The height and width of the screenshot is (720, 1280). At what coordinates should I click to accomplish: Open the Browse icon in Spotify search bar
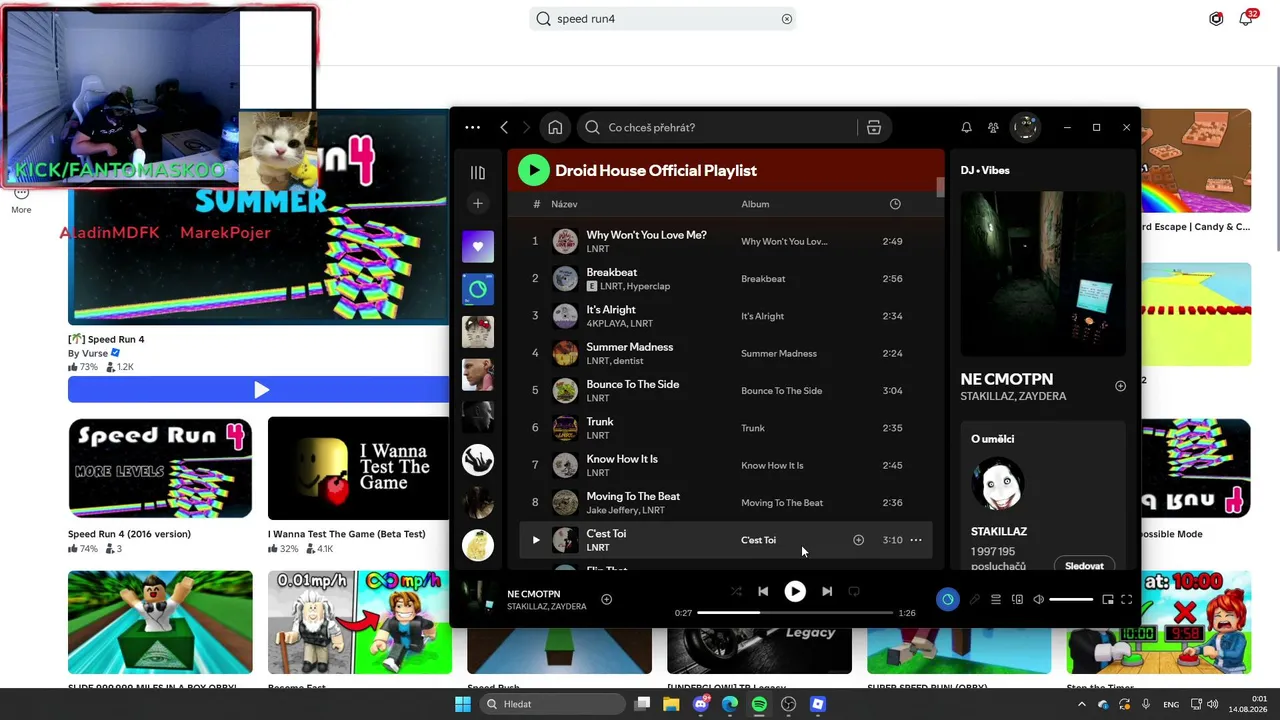coord(873,127)
